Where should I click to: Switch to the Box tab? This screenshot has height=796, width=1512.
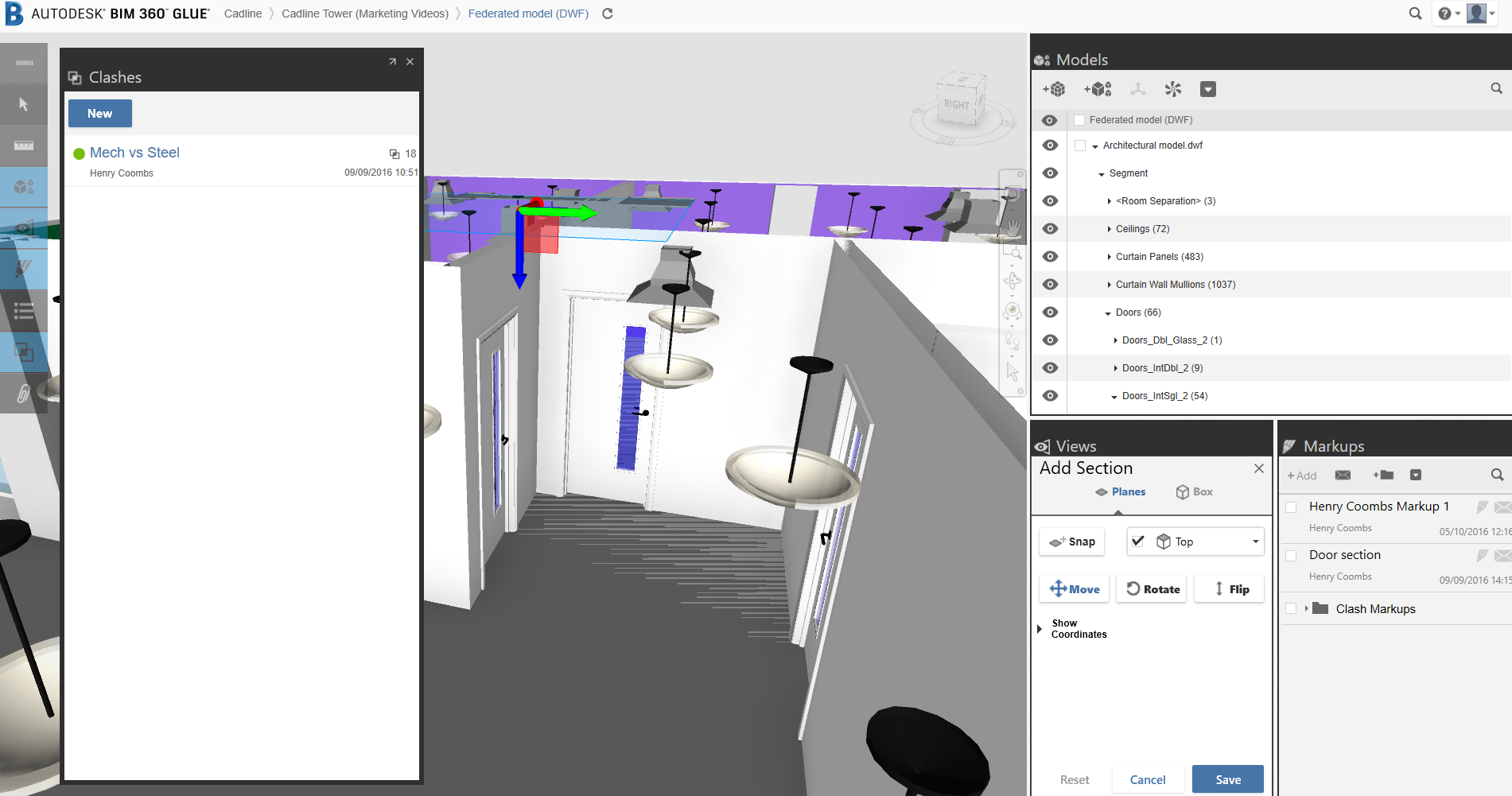click(x=1195, y=492)
